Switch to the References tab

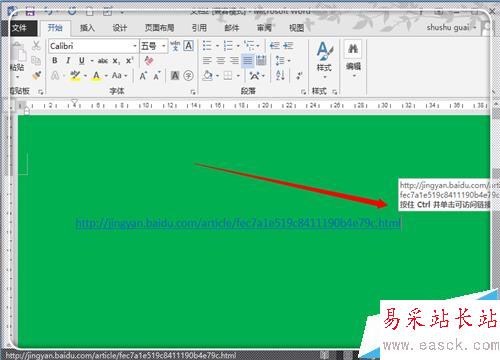pos(199,28)
